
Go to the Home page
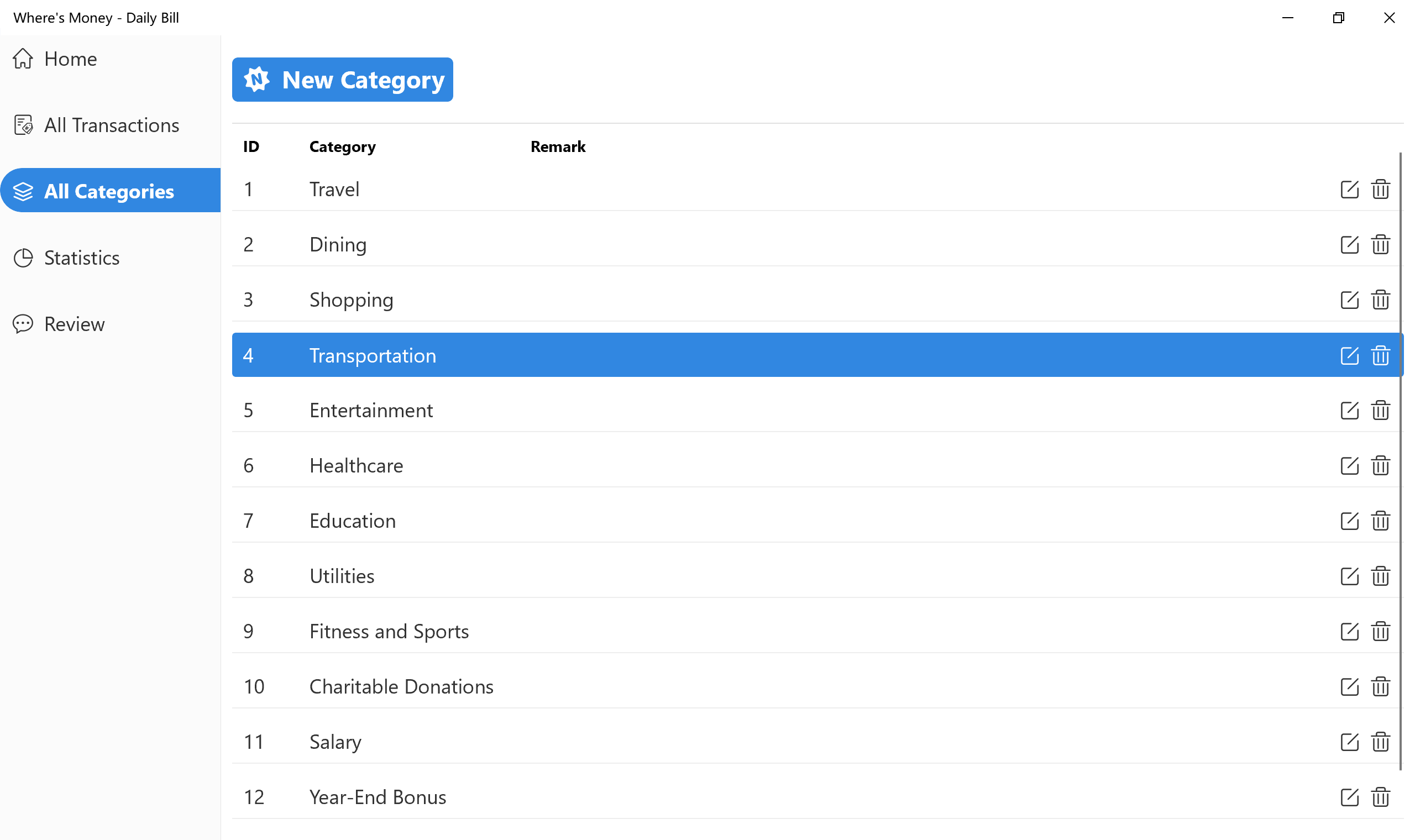pos(71,59)
